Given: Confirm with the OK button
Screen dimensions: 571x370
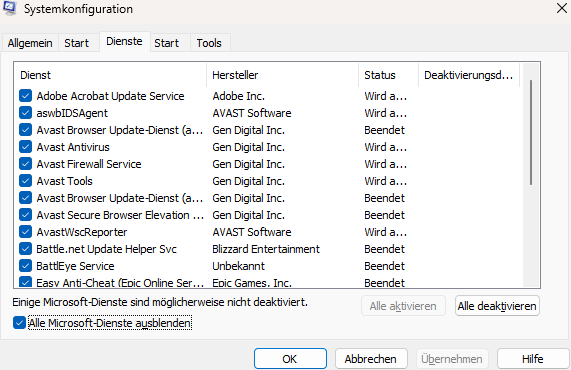Looking at the screenshot, I should coord(290,359).
